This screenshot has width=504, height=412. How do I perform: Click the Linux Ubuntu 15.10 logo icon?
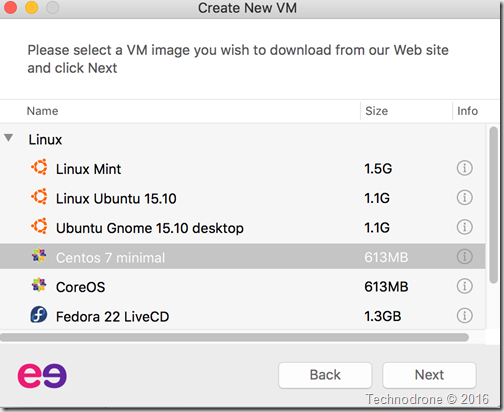click(39, 197)
